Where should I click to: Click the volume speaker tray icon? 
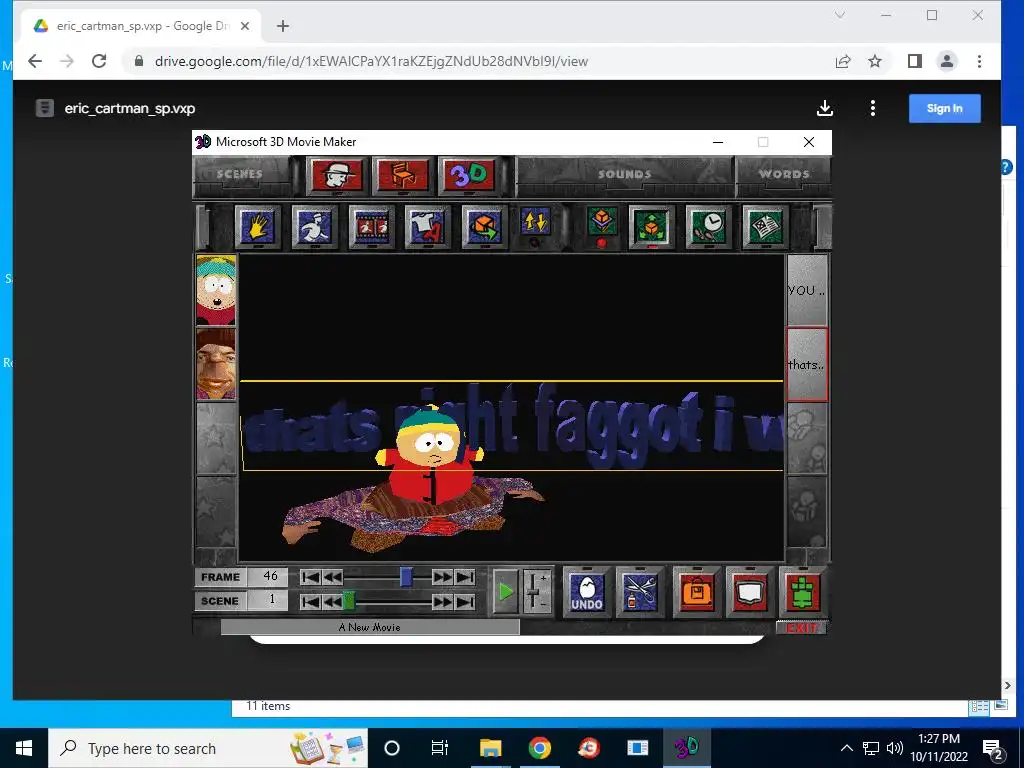click(x=895, y=748)
